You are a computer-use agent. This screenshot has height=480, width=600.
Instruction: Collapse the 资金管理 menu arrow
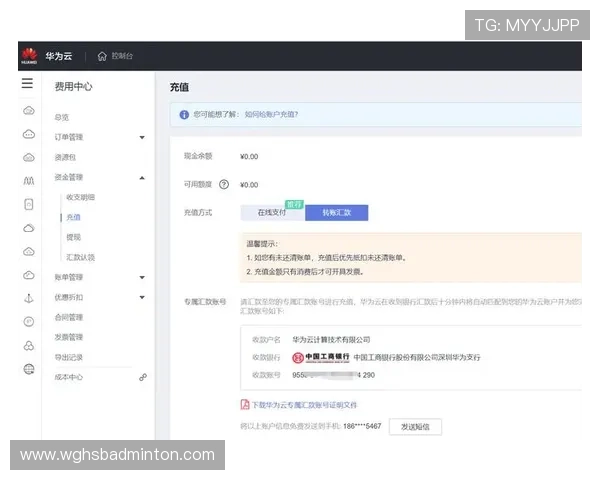click(x=142, y=178)
